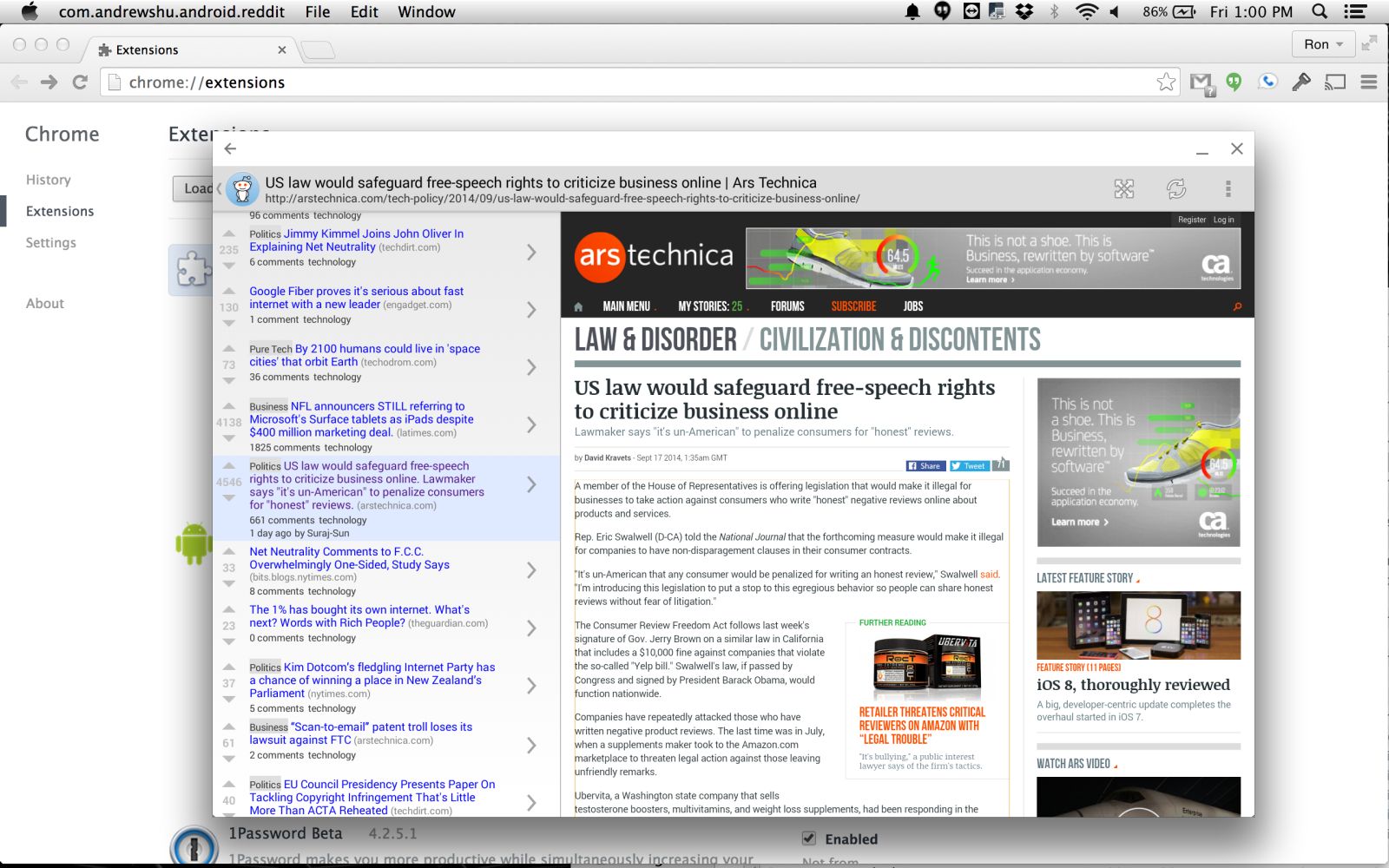This screenshot has width=1389, height=868.
Task: Select Settings in the Chrome sidebar
Action: [x=50, y=243]
